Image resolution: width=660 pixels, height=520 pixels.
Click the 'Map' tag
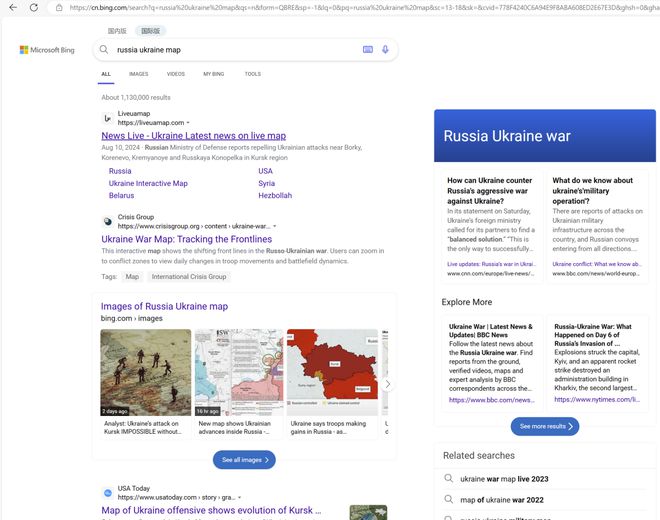132,277
